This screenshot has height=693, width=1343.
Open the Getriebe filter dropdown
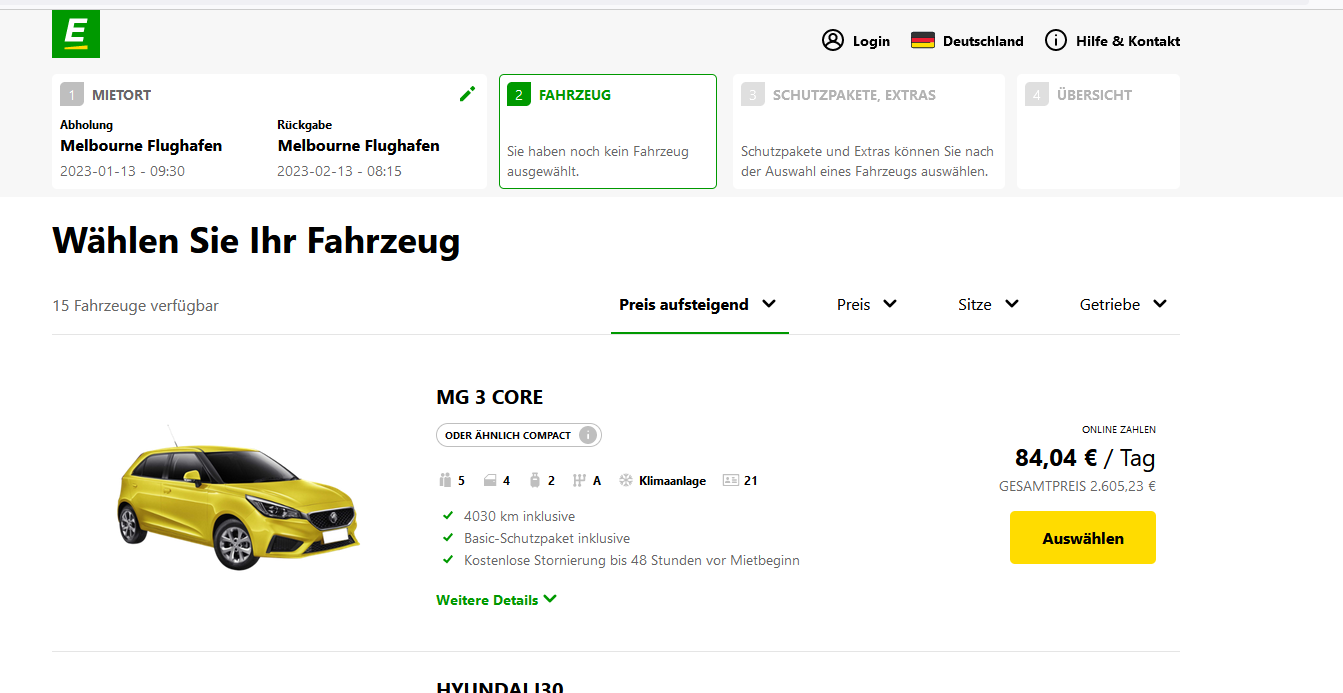pos(1123,305)
